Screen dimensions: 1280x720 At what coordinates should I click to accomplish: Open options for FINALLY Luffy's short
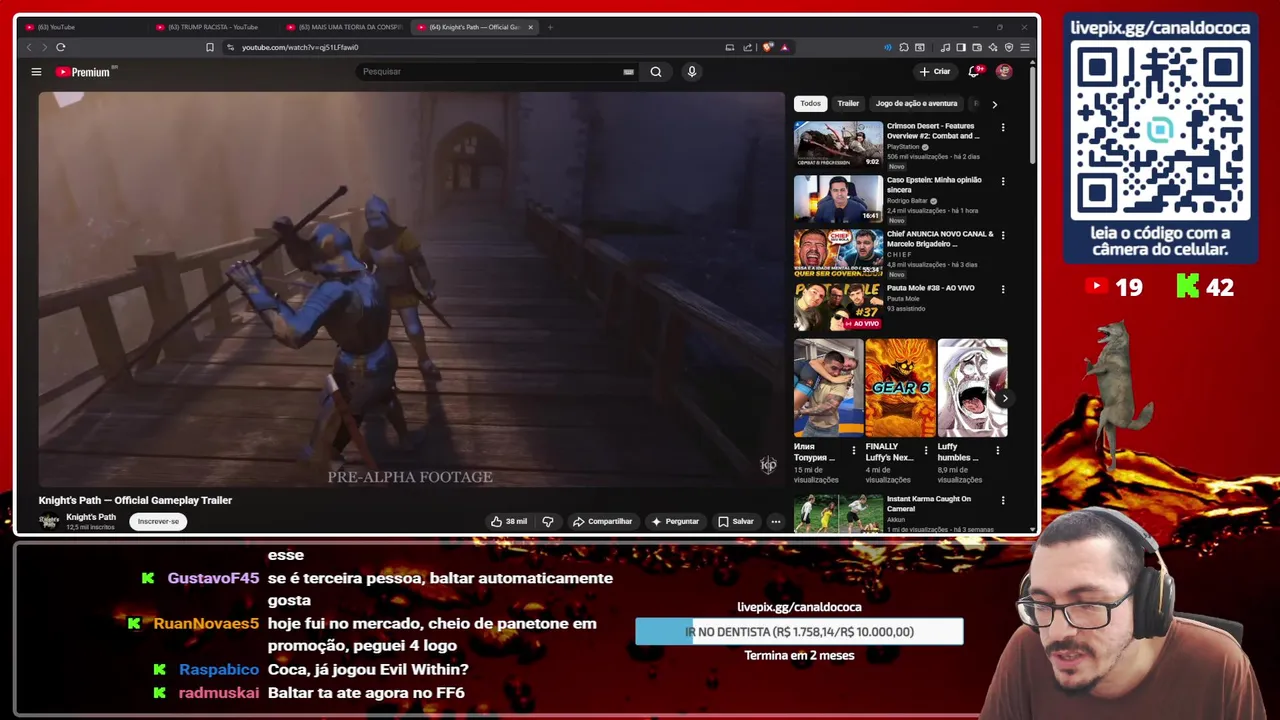926,450
